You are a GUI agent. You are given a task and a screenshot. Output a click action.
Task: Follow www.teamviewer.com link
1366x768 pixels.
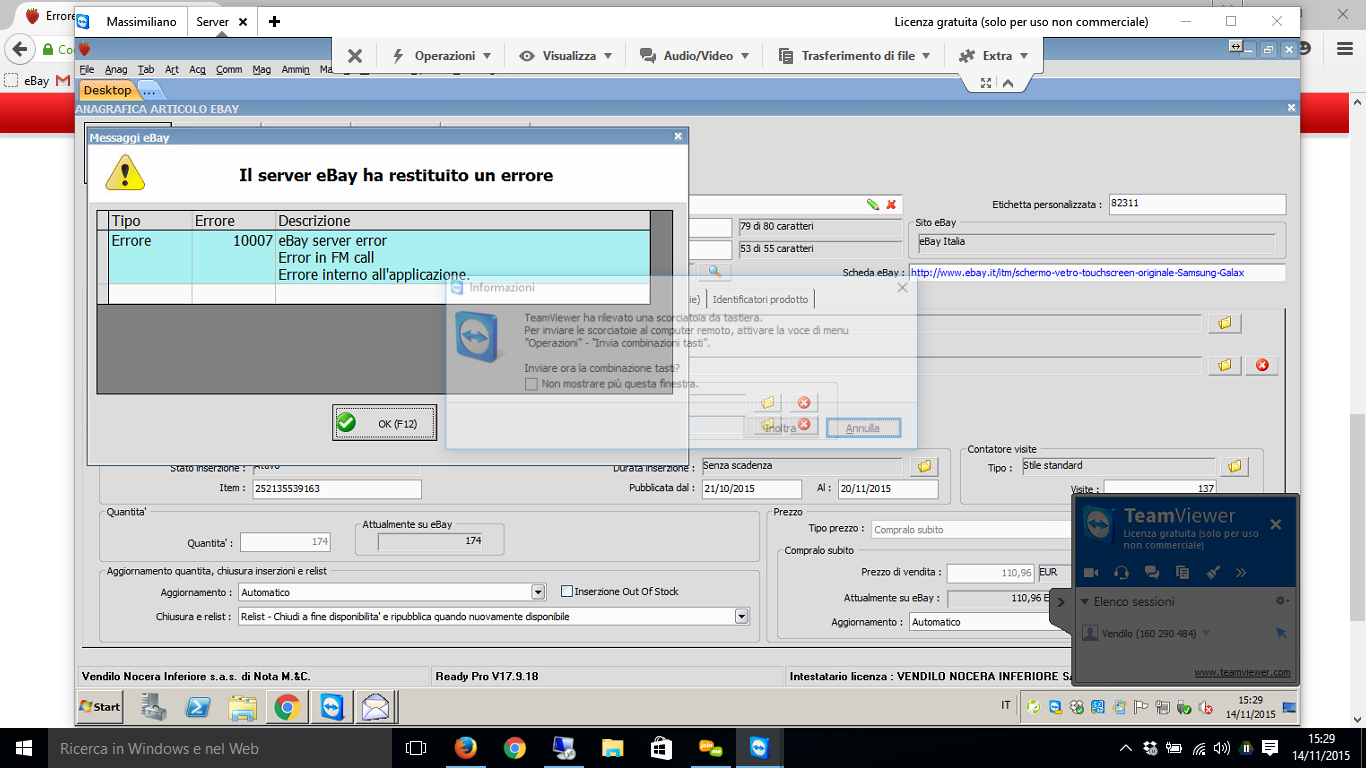(1242, 672)
